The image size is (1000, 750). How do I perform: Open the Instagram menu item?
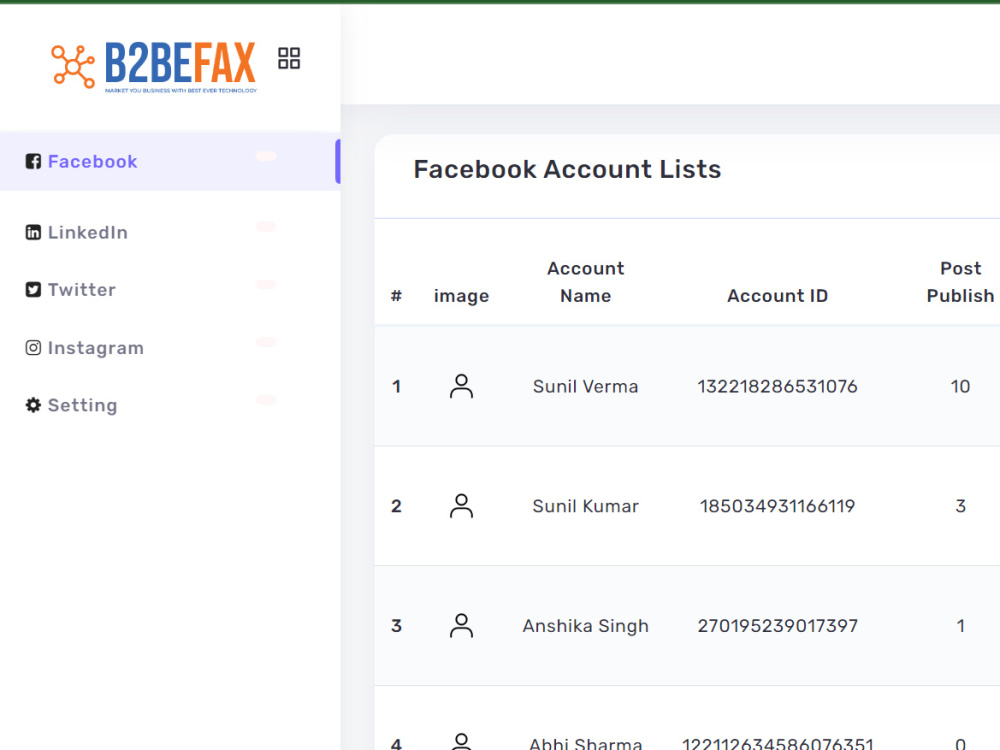pos(170,348)
